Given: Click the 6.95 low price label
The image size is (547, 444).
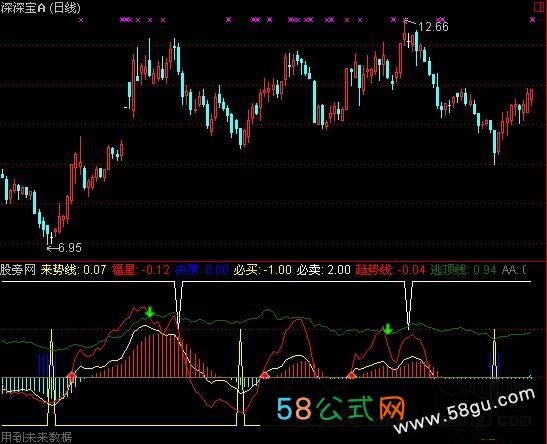Looking at the screenshot, I should pyautogui.click(x=70, y=248).
